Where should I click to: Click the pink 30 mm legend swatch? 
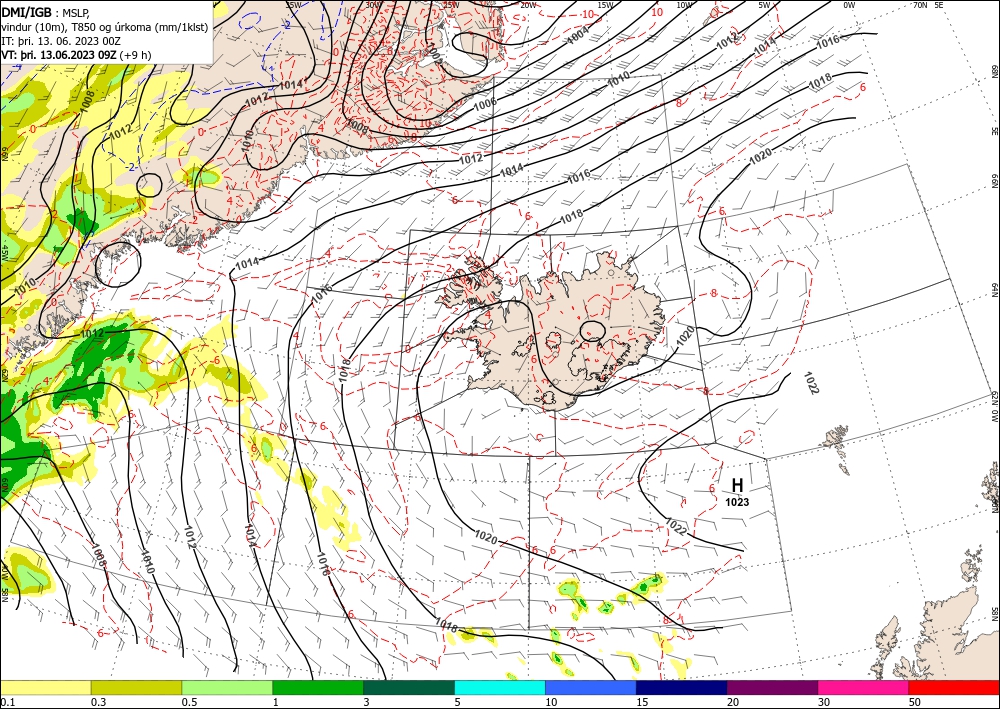864,687
